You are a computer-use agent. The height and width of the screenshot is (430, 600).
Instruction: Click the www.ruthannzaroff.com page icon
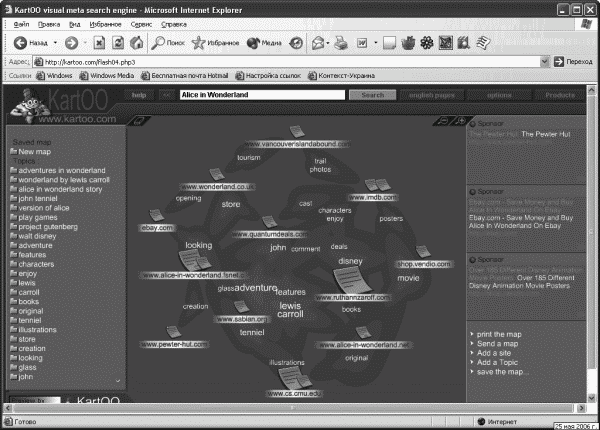352,280
